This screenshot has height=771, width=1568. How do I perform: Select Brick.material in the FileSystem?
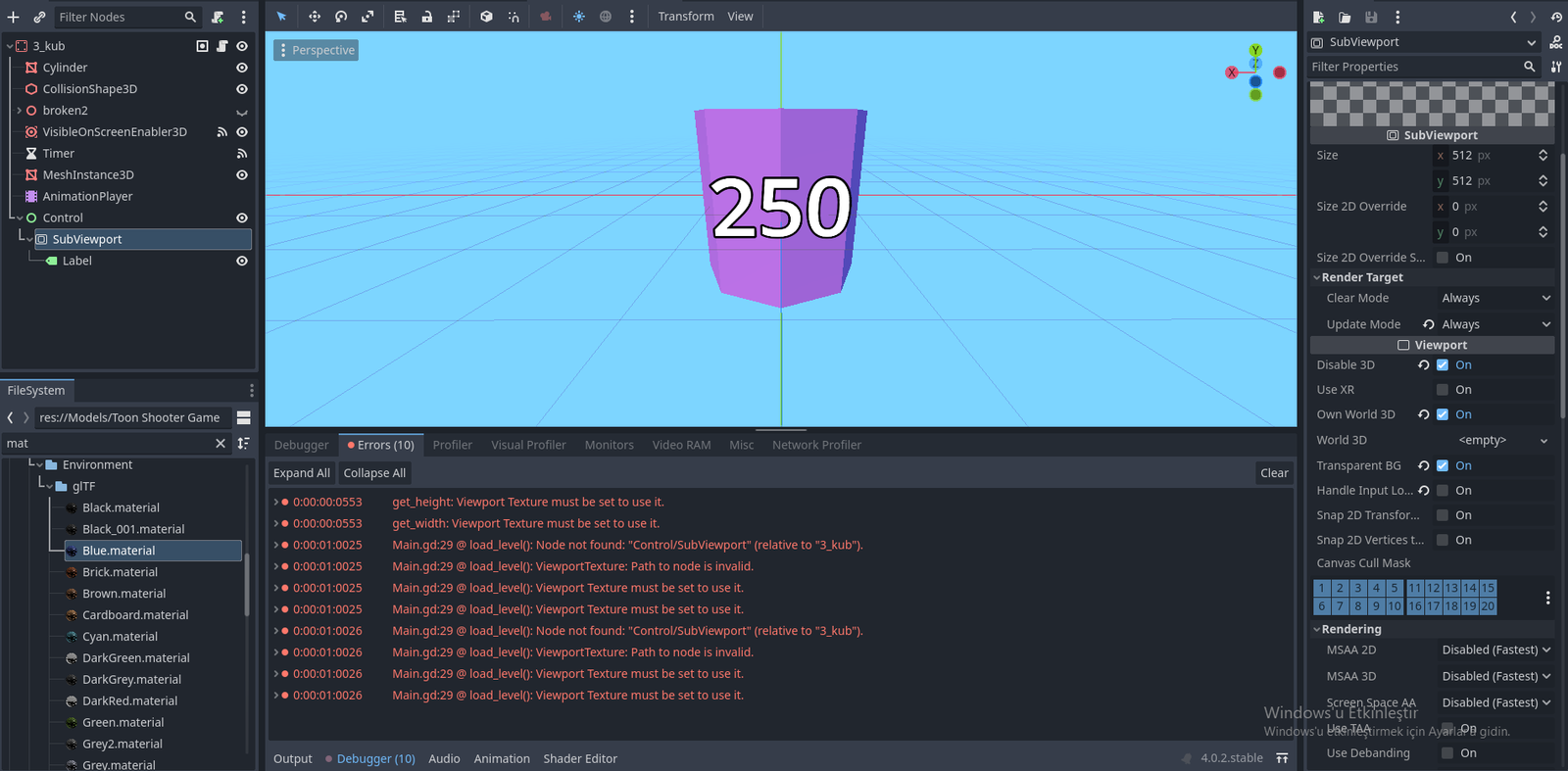tap(120, 572)
